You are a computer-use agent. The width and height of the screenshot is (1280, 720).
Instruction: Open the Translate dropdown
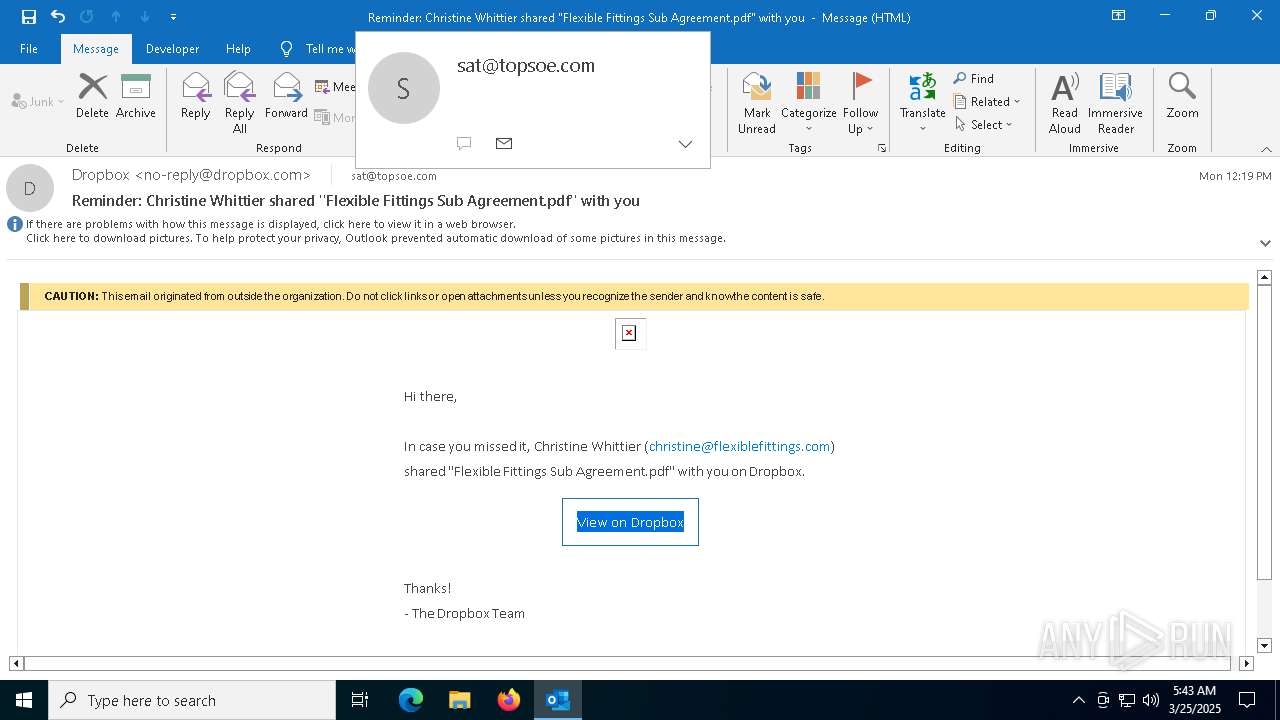(x=922, y=102)
